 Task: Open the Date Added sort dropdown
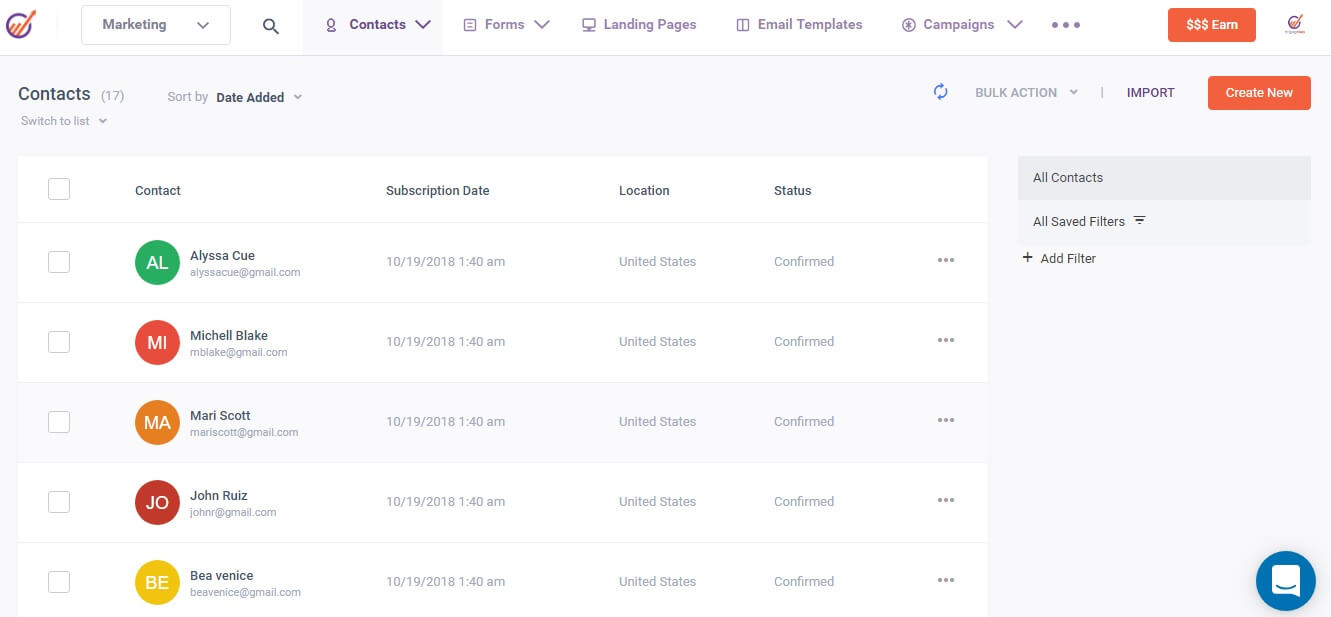point(258,97)
